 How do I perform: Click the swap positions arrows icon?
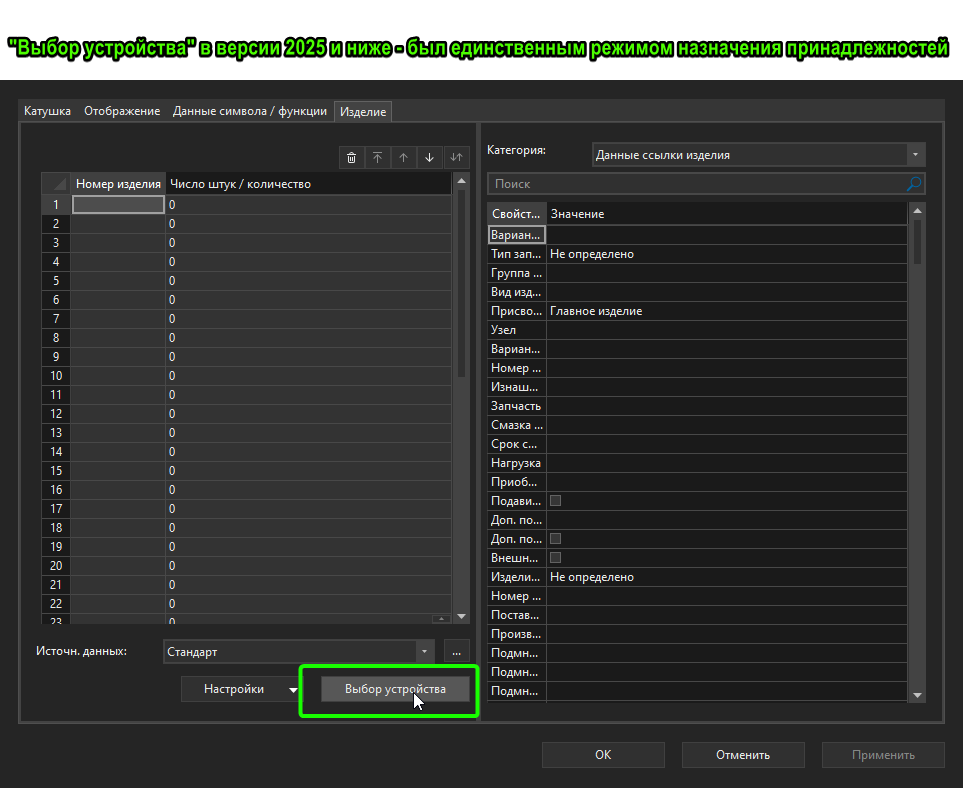pos(456,158)
